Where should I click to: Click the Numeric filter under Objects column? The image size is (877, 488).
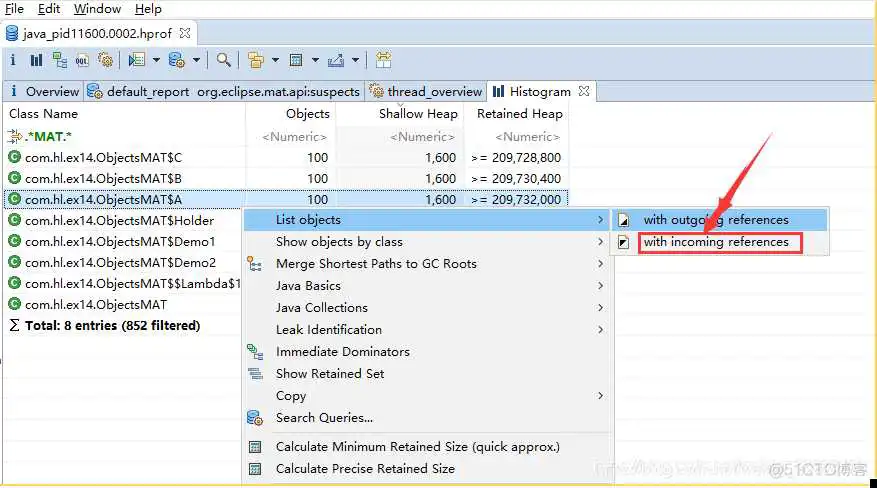tap(295, 136)
